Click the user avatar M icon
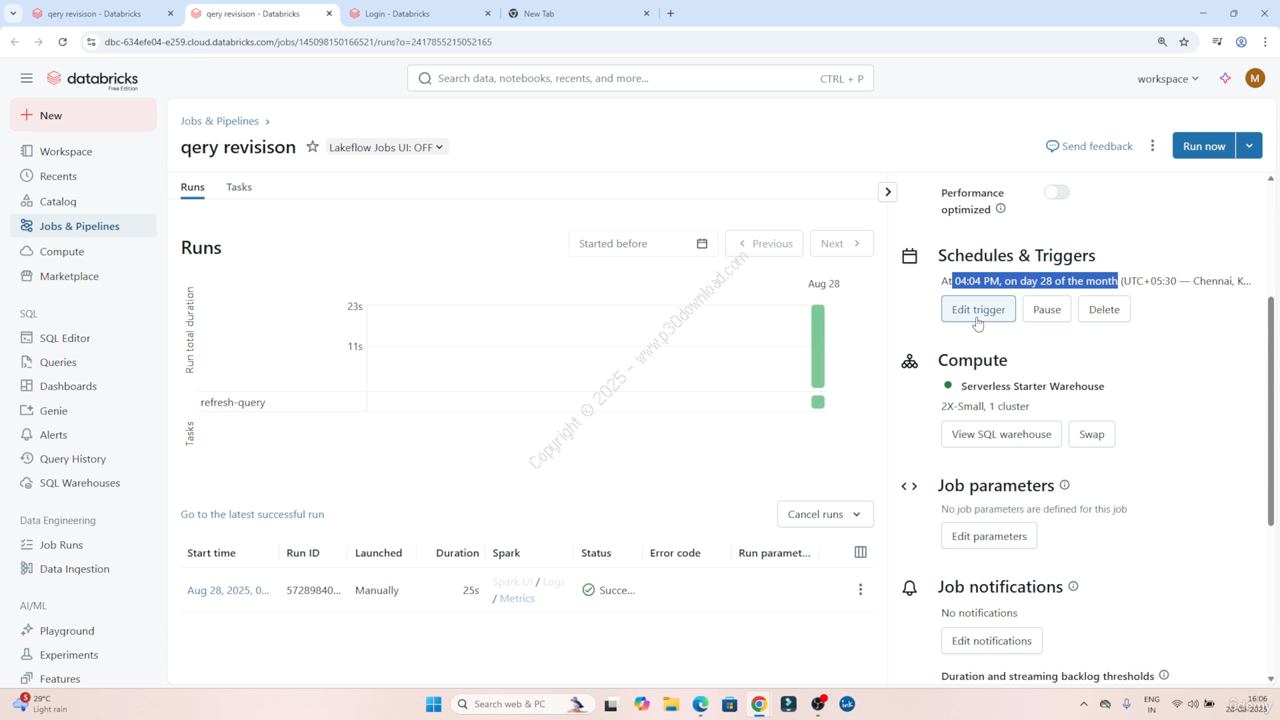 click(x=1255, y=79)
